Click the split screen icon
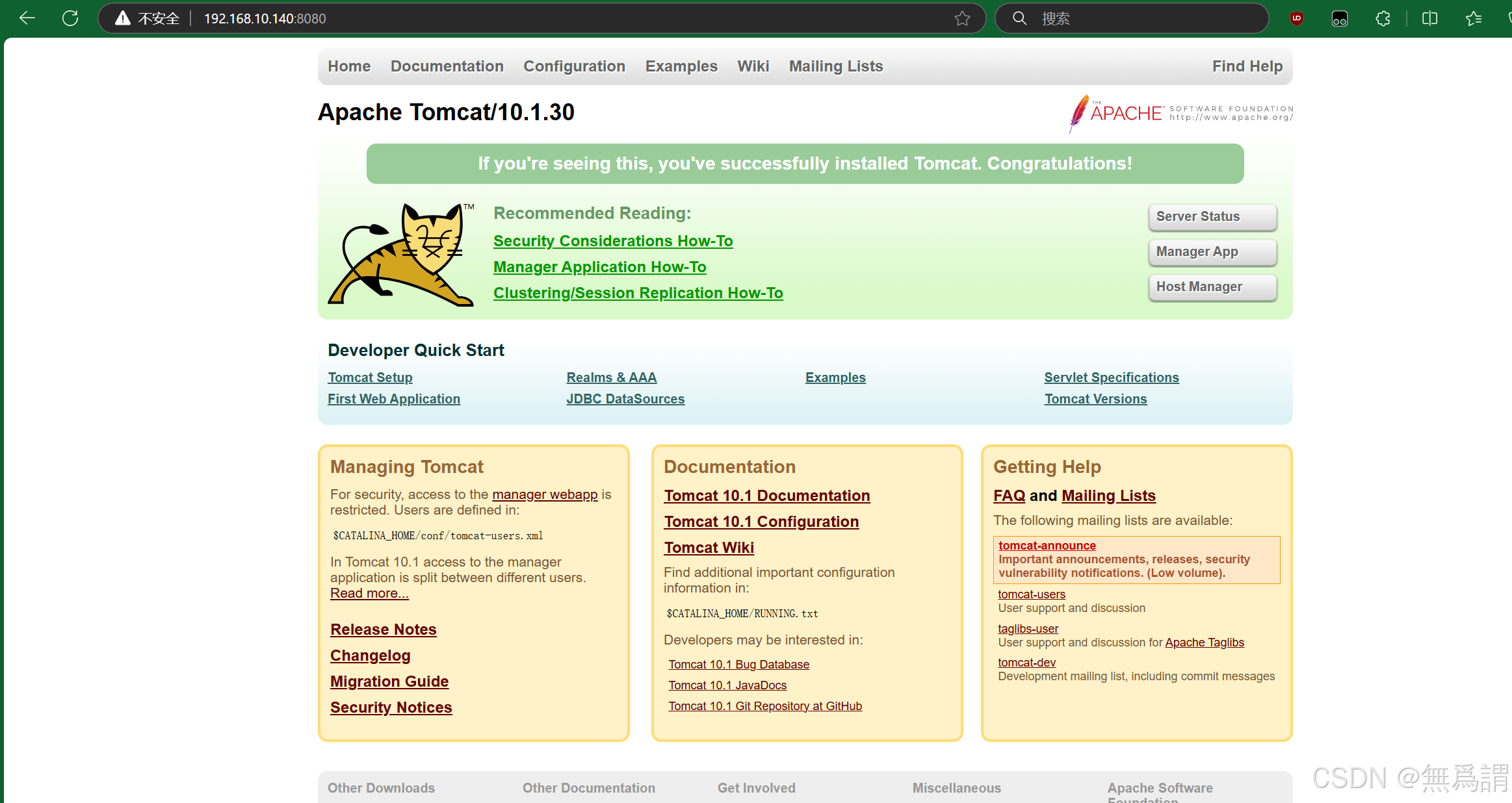This screenshot has width=1512, height=803. [x=1429, y=18]
